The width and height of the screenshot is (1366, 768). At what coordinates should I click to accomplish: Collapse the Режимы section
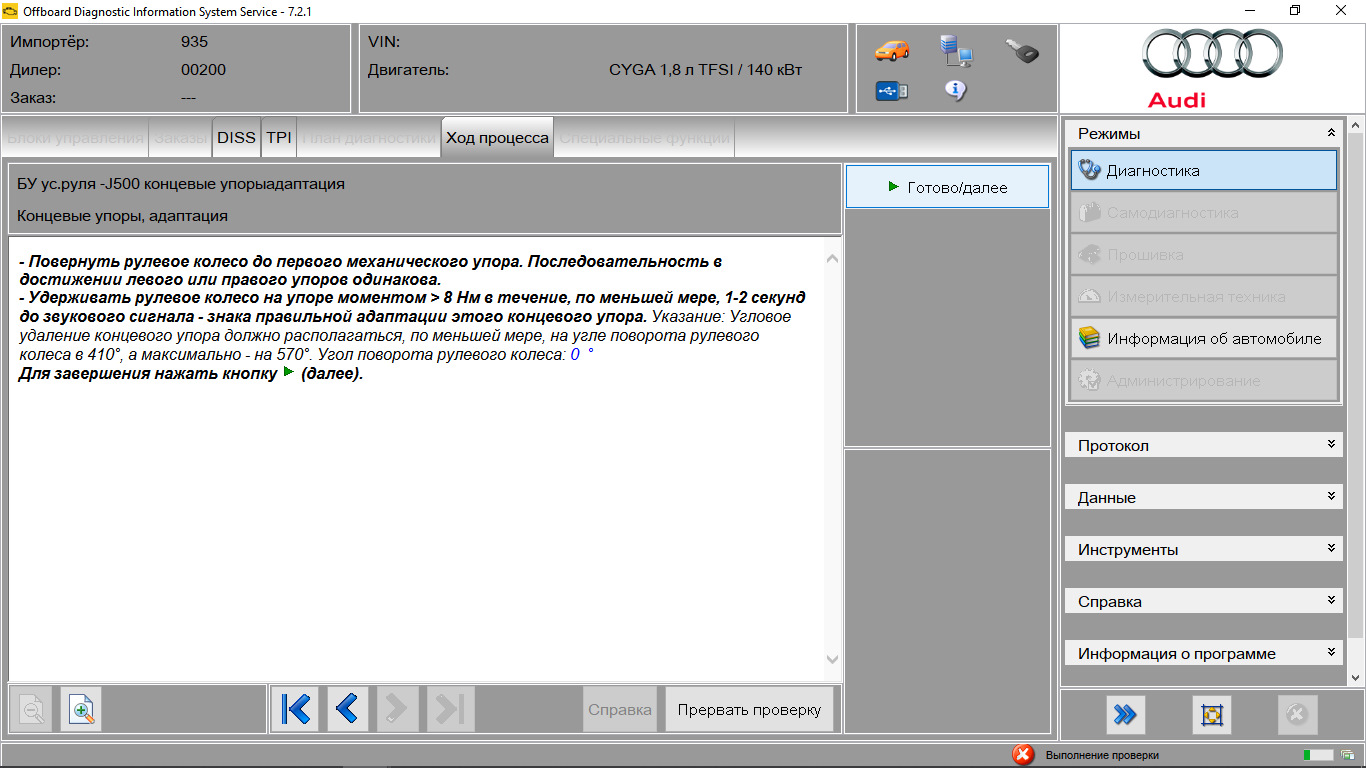tap(1204, 133)
